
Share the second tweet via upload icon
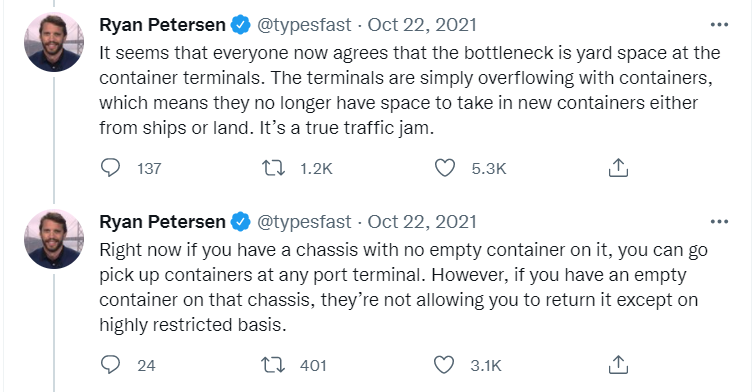[618, 365]
